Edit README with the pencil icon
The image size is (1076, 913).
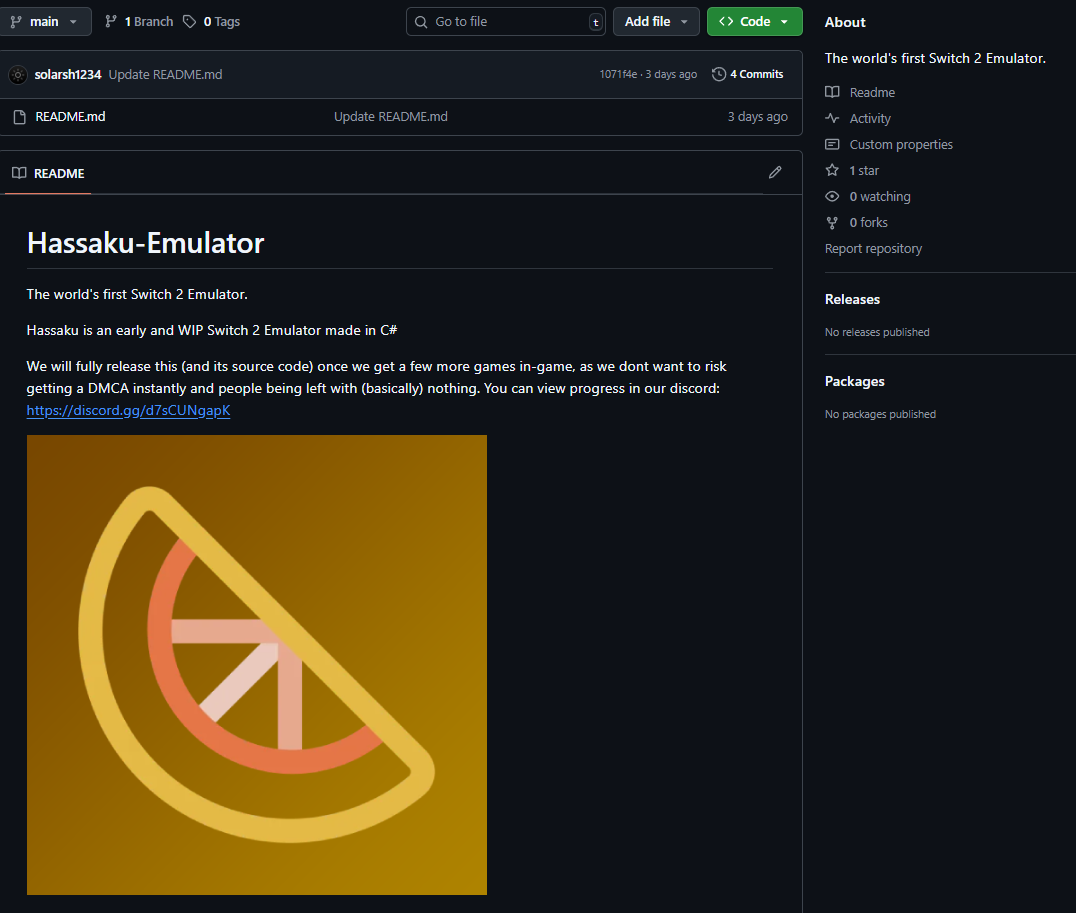(x=775, y=172)
